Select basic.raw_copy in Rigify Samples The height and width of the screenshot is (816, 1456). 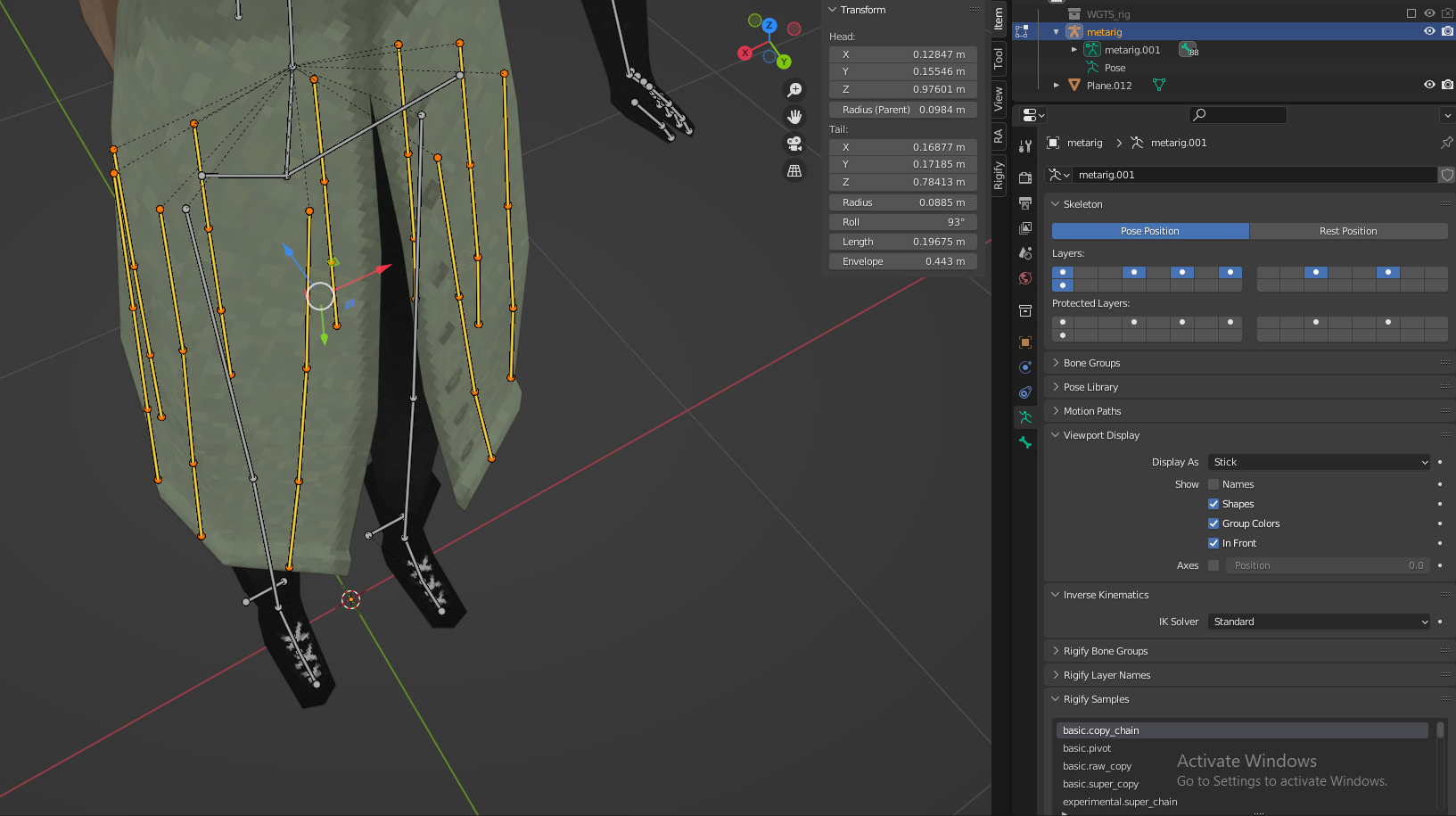[x=1242, y=766]
